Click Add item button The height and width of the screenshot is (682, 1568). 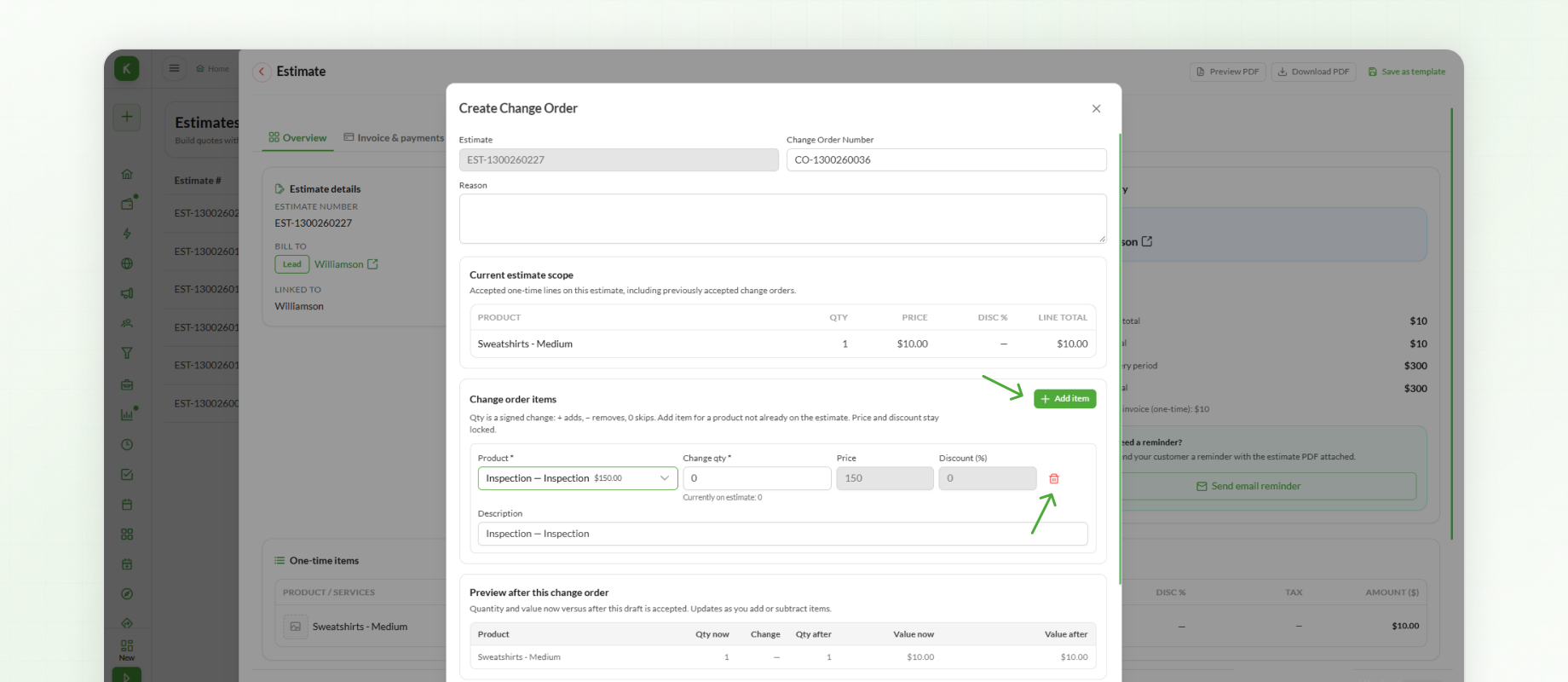point(1065,399)
